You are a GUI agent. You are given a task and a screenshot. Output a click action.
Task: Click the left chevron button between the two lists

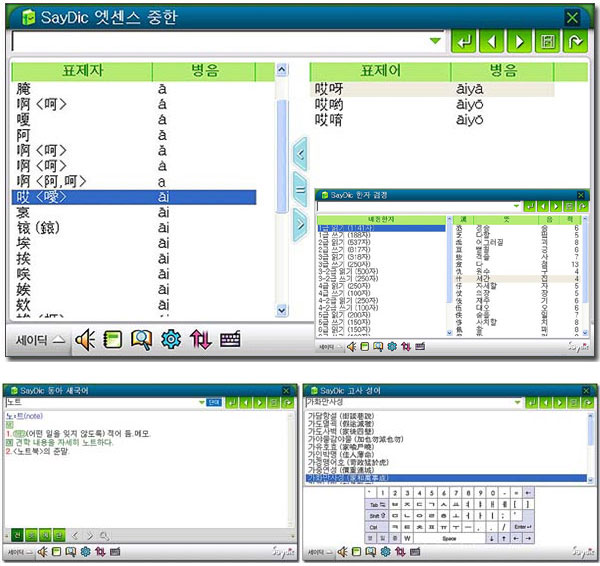point(300,154)
